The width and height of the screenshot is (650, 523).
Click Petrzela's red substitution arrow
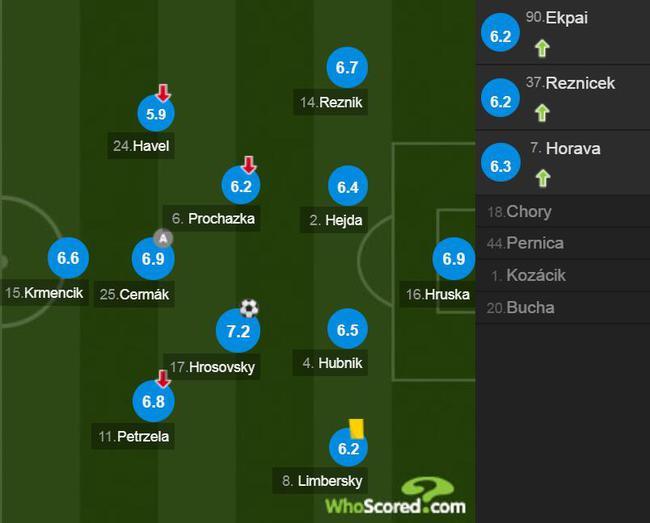pos(163,379)
